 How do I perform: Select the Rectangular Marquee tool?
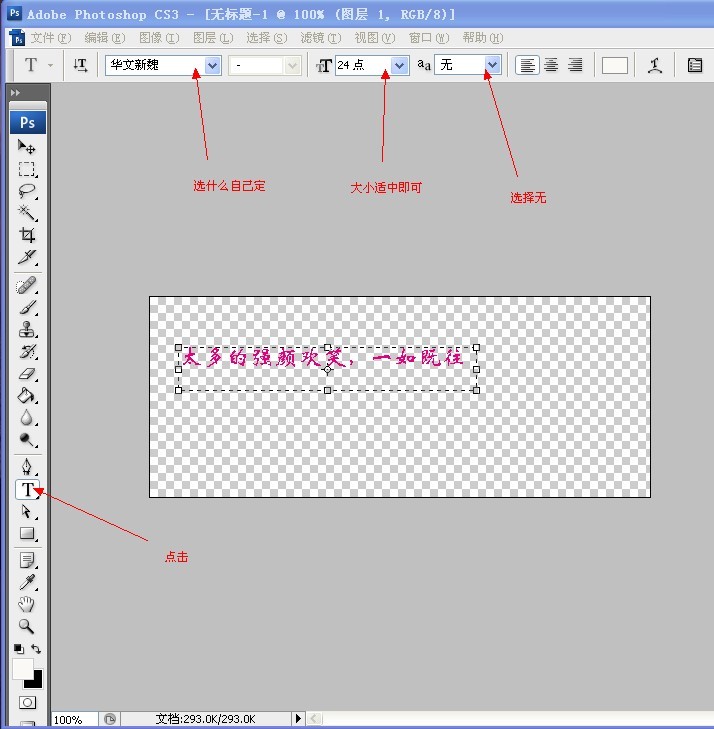26,169
